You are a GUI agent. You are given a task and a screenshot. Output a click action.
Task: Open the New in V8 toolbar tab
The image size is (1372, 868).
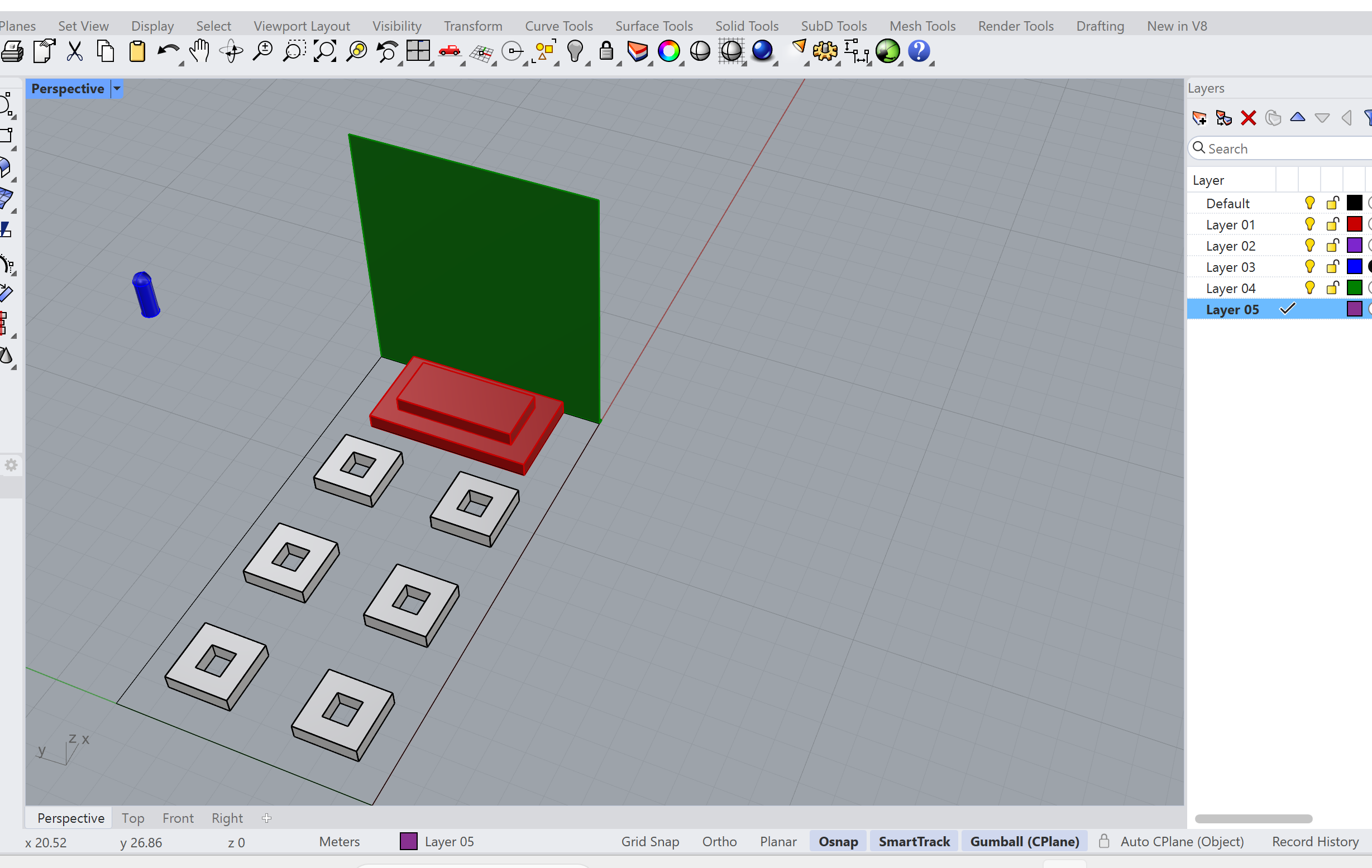tap(1177, 26)
